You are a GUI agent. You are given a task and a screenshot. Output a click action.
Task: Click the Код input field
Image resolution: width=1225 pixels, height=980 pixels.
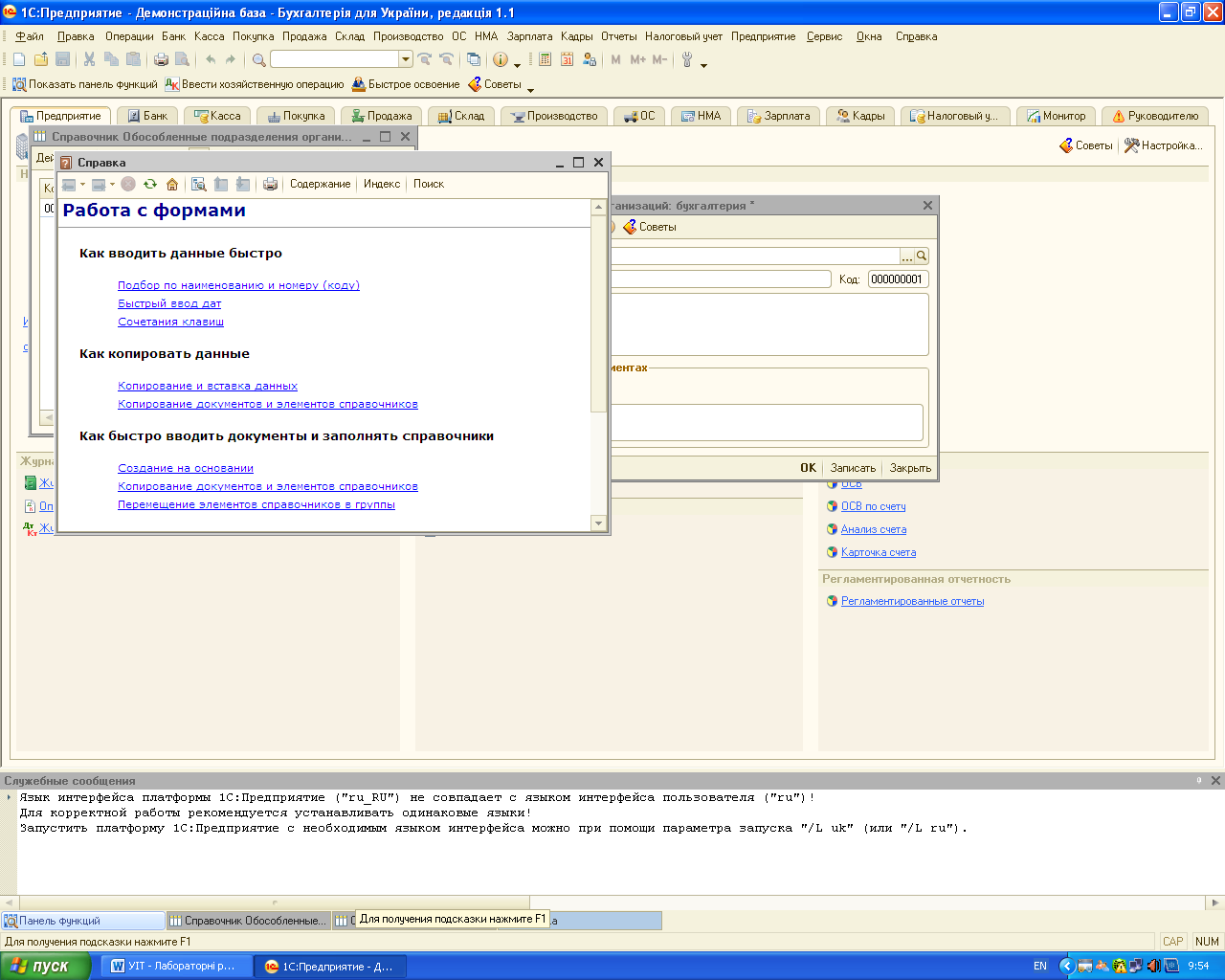coord(899,279)
